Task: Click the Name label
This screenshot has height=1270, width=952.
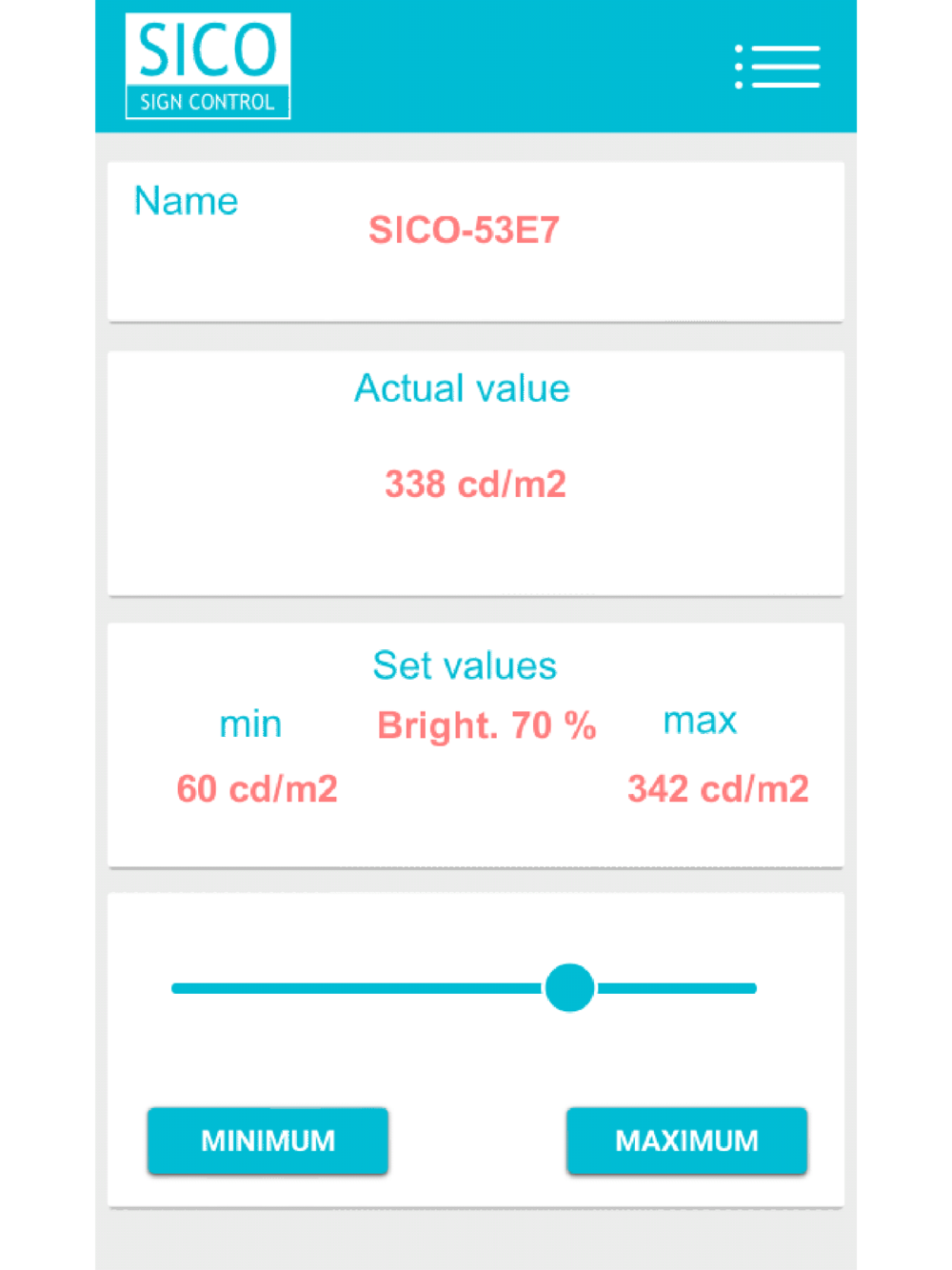Action: coord(186,201)
